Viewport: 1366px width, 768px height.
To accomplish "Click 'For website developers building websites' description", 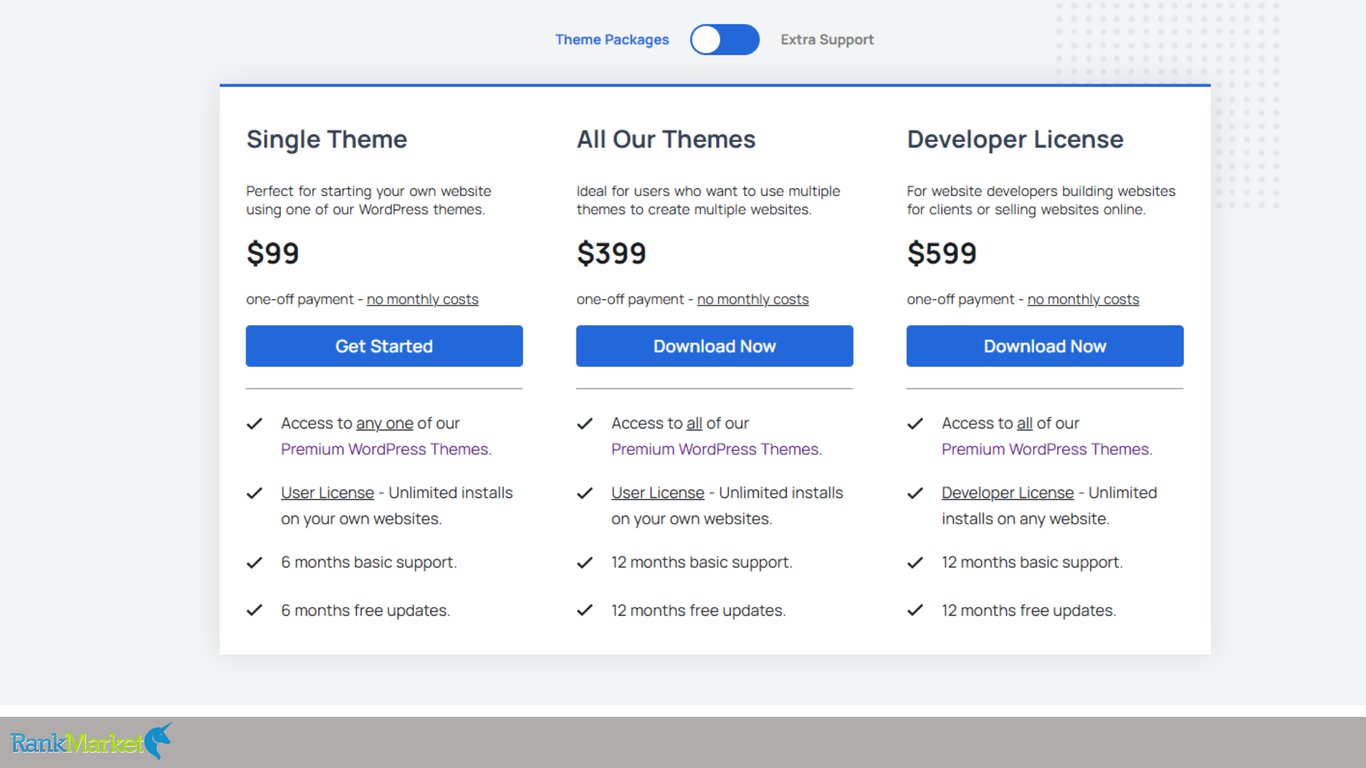I will 1041,200.
